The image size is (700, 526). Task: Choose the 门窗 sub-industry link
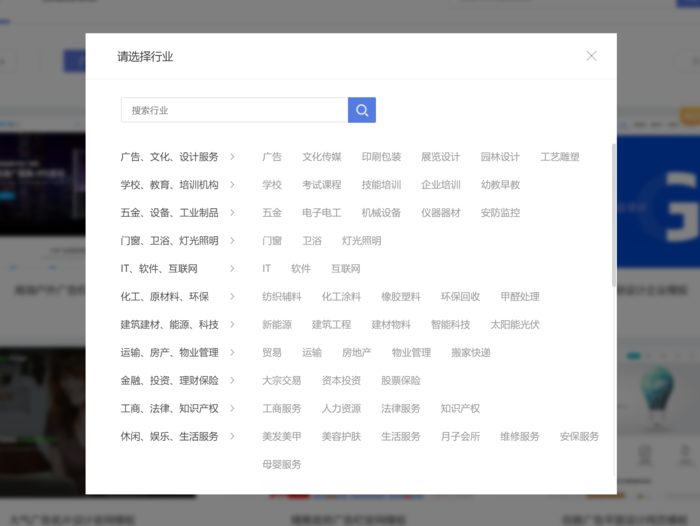point(272,241)
